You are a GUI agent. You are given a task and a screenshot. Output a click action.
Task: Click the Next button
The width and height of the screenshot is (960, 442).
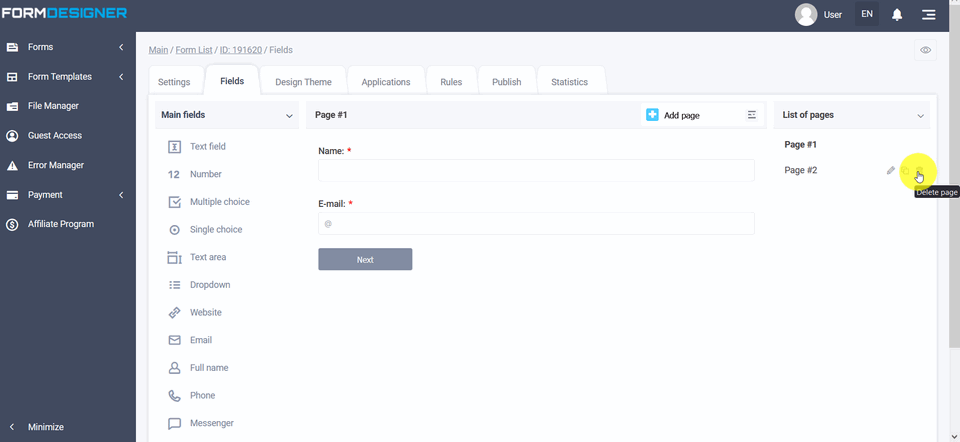(x=365, y=260)
